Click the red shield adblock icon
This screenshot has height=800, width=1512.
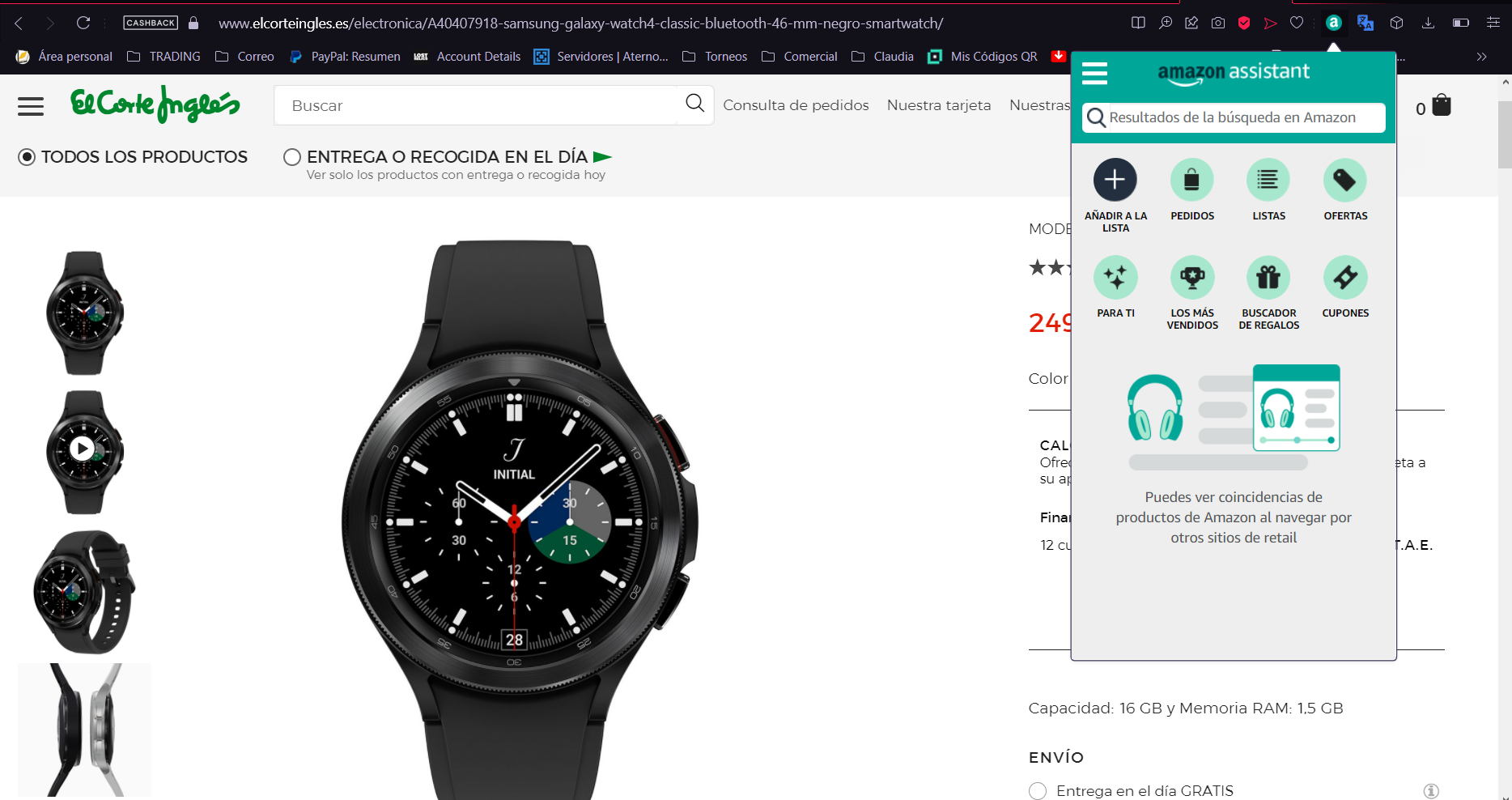click(x=1244, y=23)
